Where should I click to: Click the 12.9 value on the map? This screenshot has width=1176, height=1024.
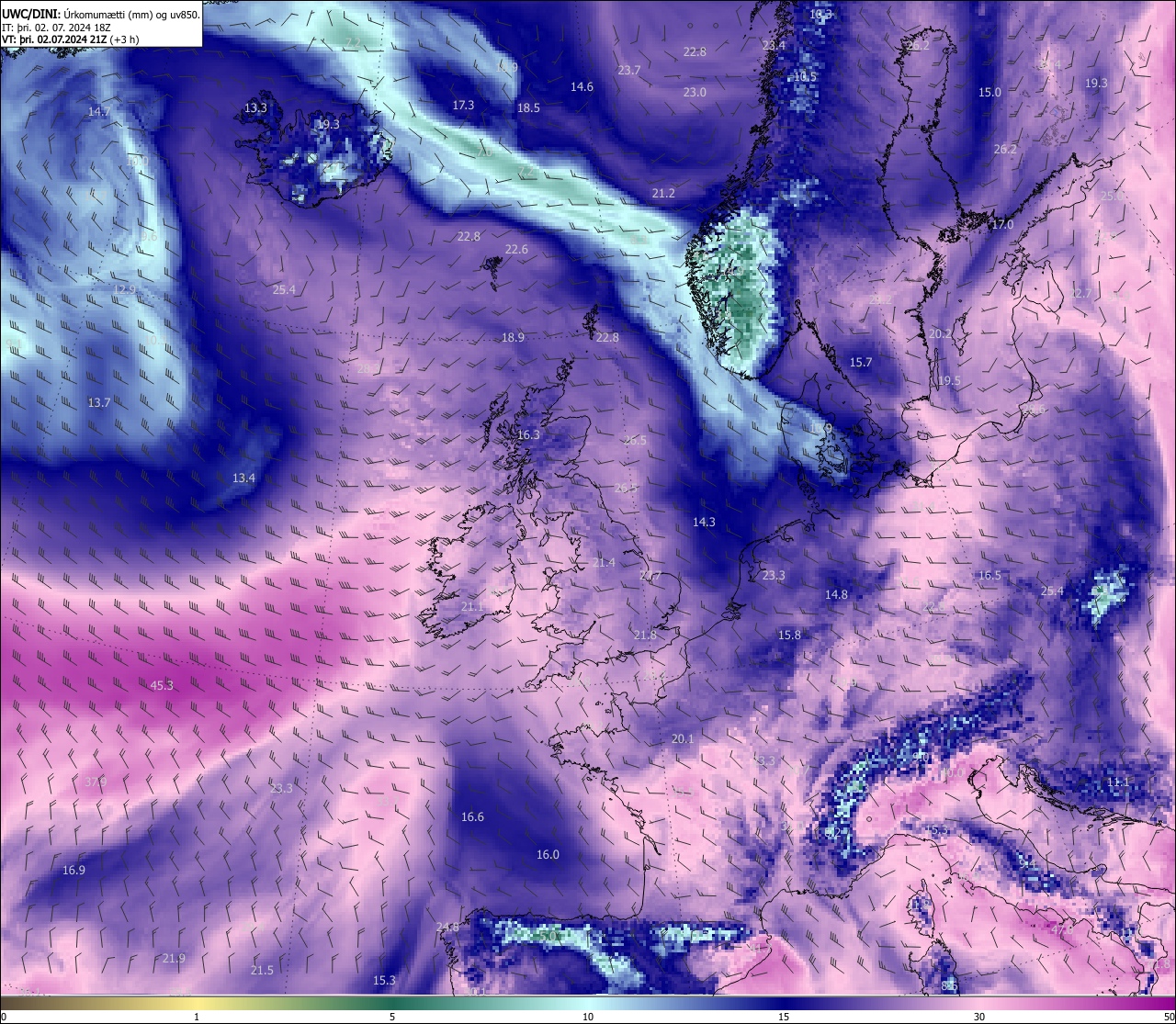(124, 289)
